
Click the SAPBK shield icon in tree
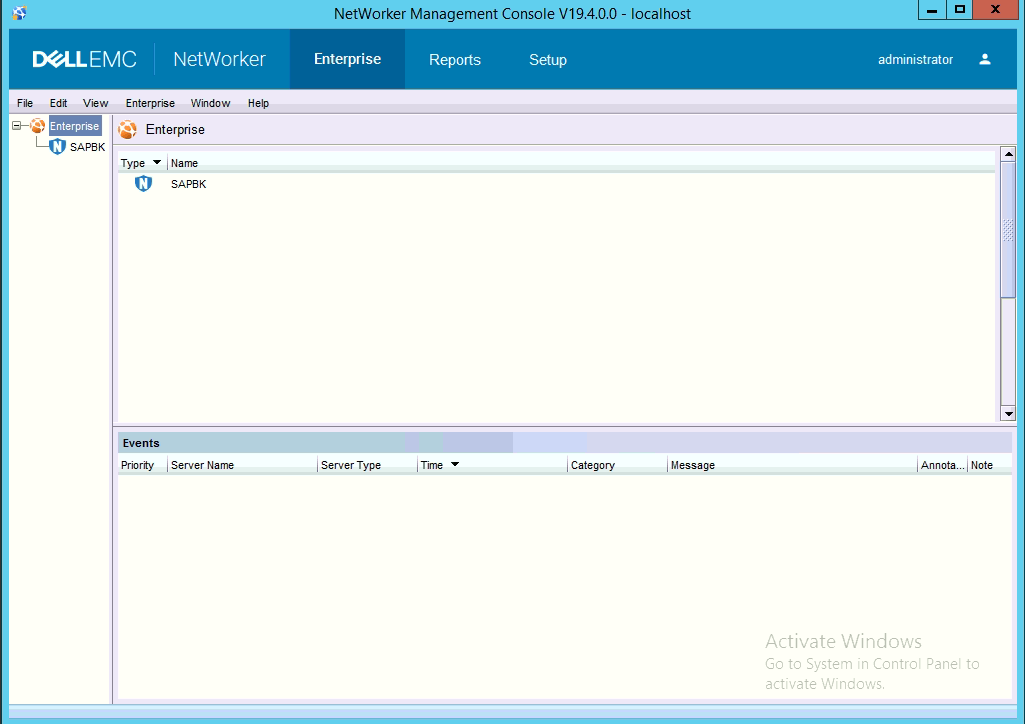tap(57, 147)
